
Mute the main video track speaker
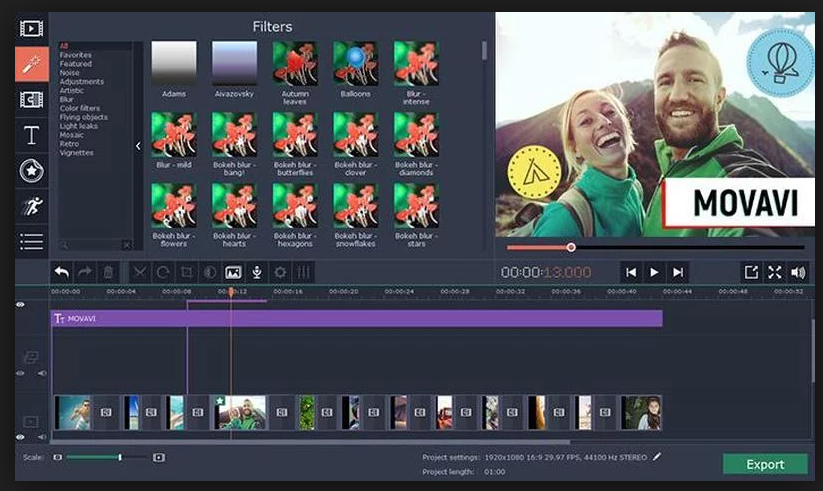[42, 437]
